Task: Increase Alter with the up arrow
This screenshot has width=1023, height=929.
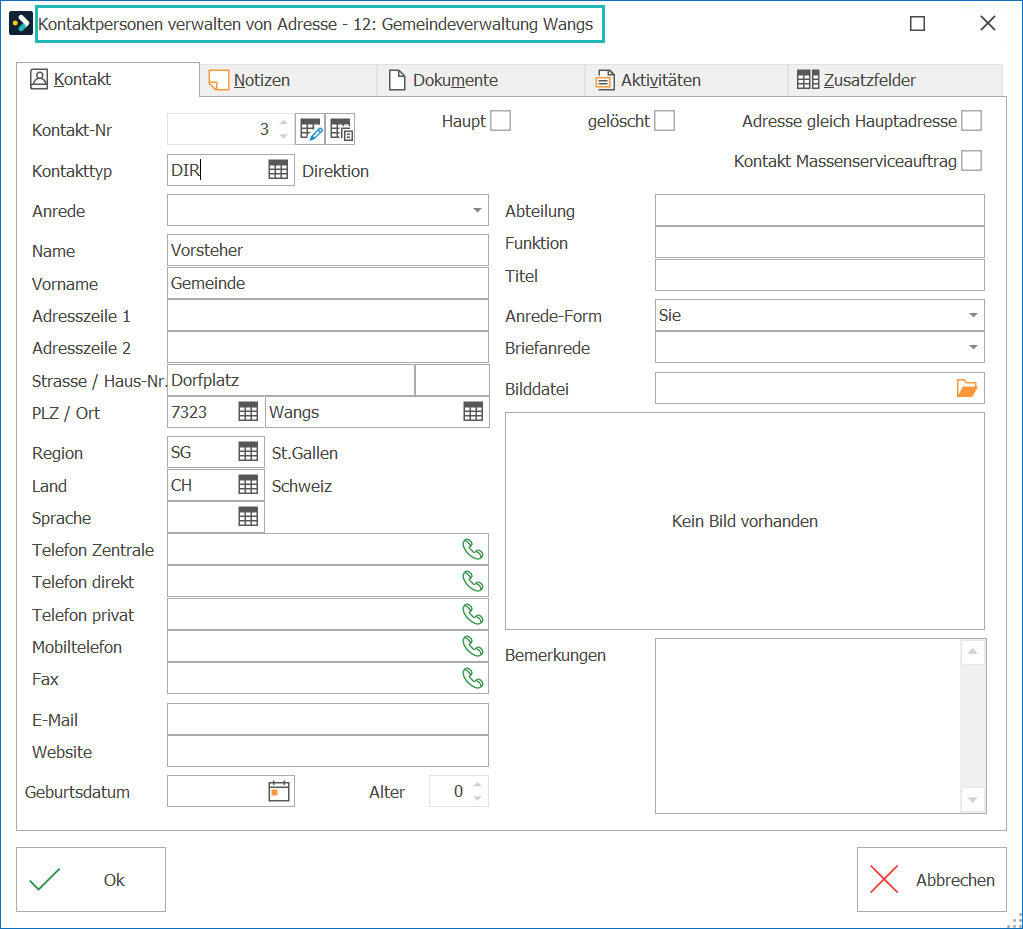Action: click(x=478, y=784)
